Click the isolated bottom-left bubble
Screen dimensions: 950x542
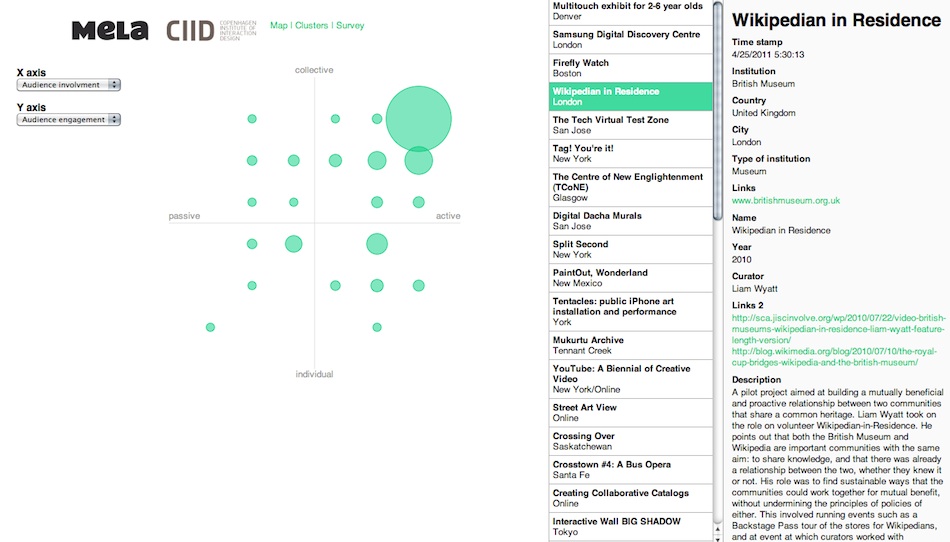[210, 328]
